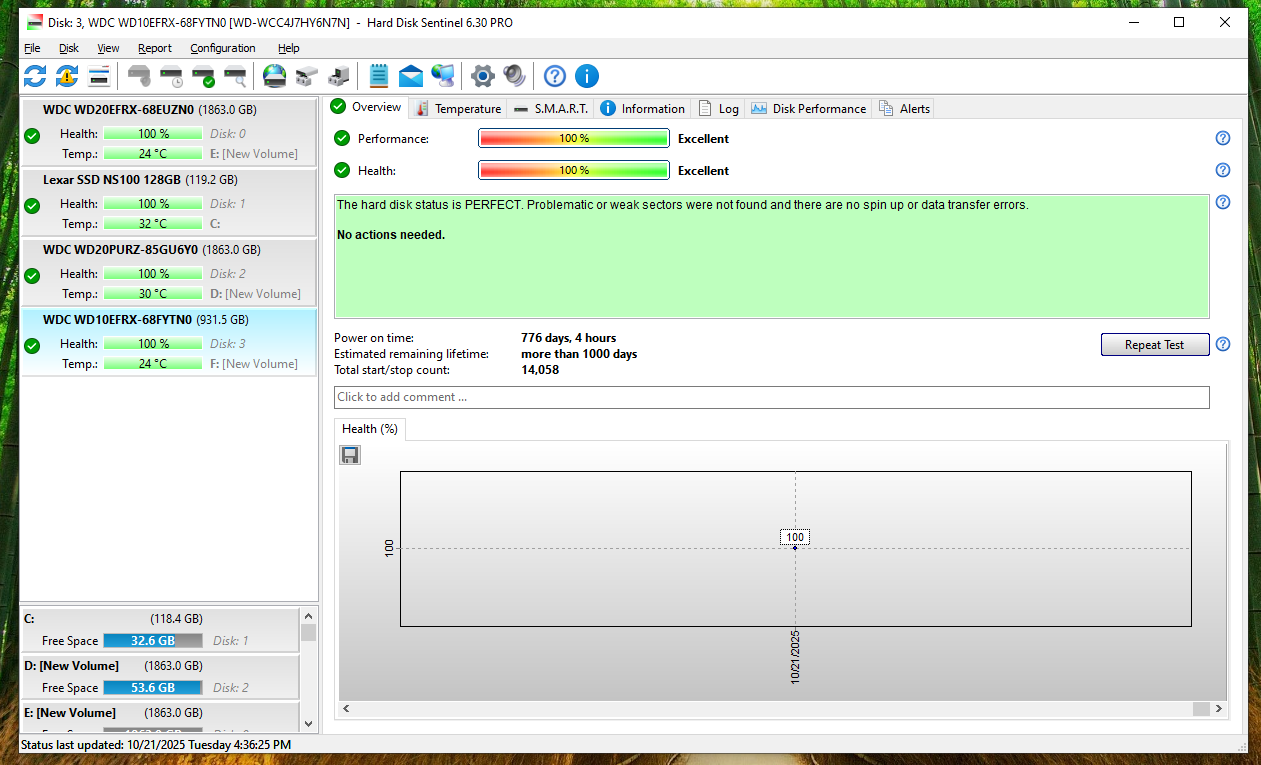Click the disk with green checkmark toolbar icon
Screen dimensions: 1261x765
[x=204, y=75]
